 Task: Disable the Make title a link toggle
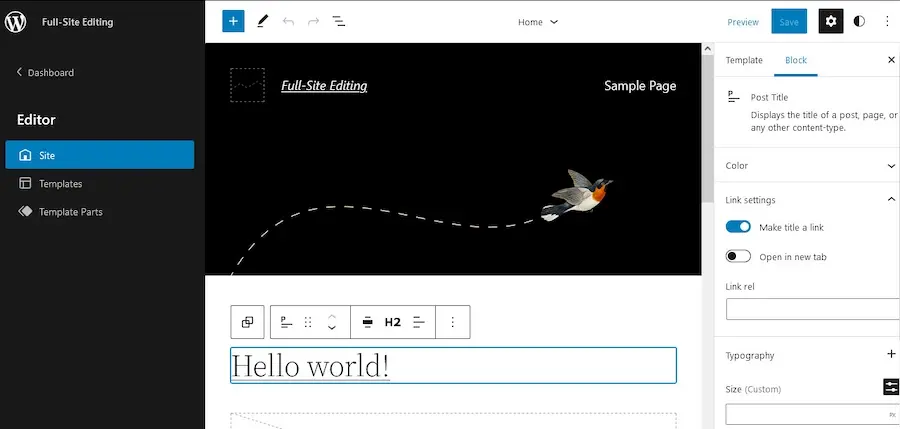pos(738,227)
